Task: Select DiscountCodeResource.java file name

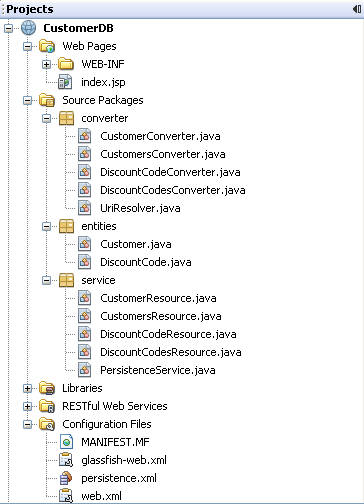Action: tap(168, 334)
